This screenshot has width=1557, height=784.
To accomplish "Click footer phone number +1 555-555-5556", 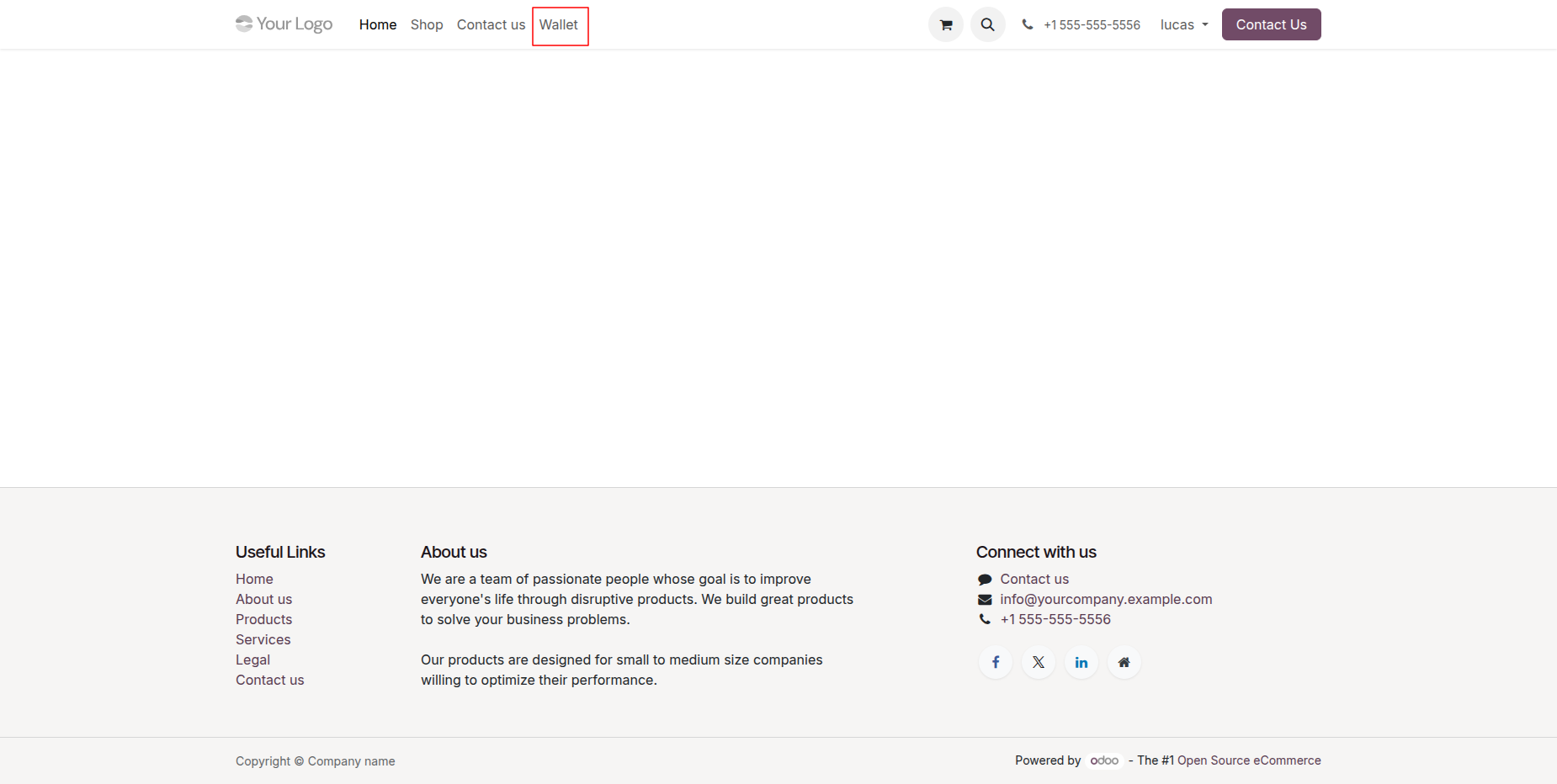I will pos(1055,619).
